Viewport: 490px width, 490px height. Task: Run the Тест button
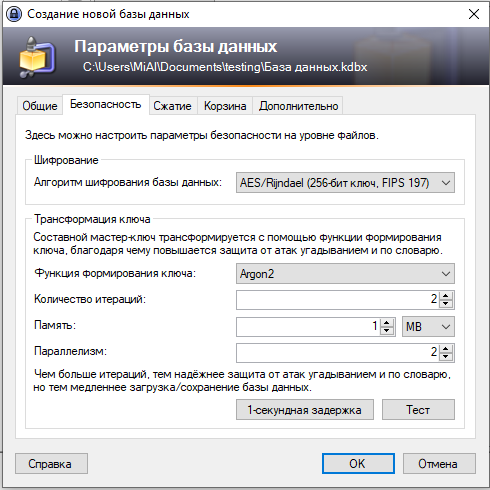tap(418, 410)
